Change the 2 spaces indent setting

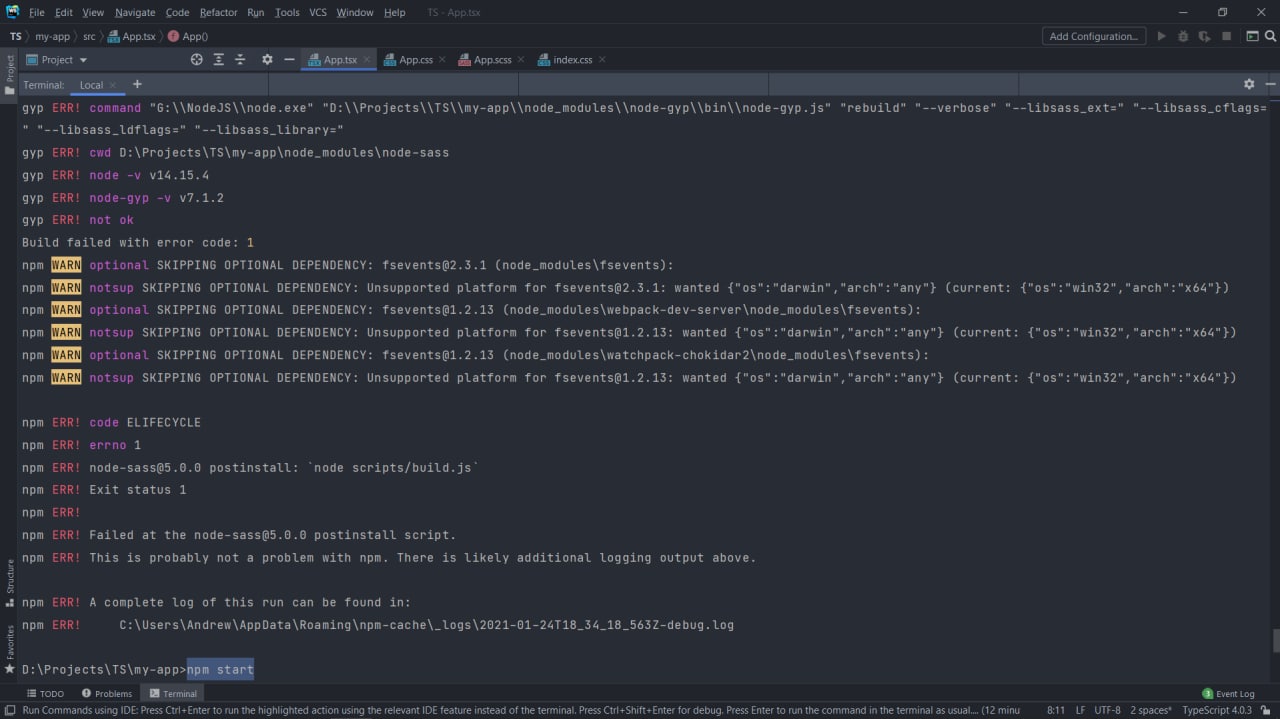(1151, 710)
